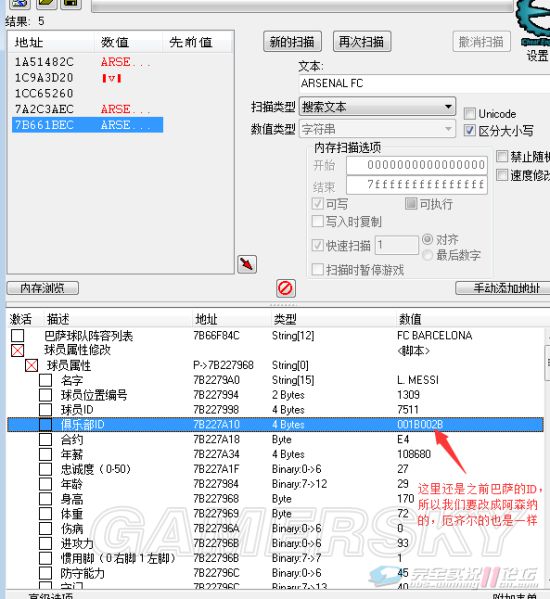550x599 pixels.
Task: Click 手动添加地址 button
Action: (504, 288)
